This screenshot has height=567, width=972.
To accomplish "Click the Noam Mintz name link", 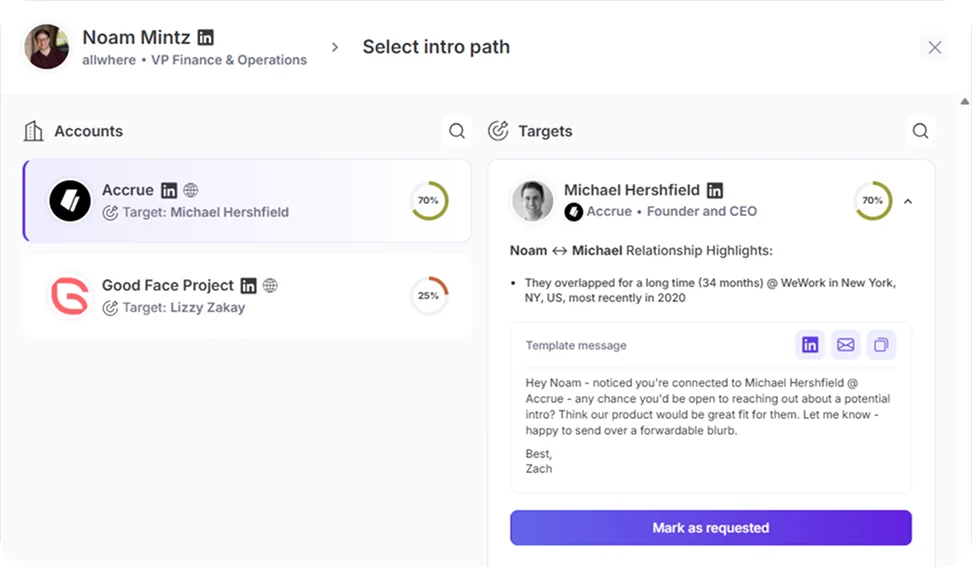I will point(136,37).
